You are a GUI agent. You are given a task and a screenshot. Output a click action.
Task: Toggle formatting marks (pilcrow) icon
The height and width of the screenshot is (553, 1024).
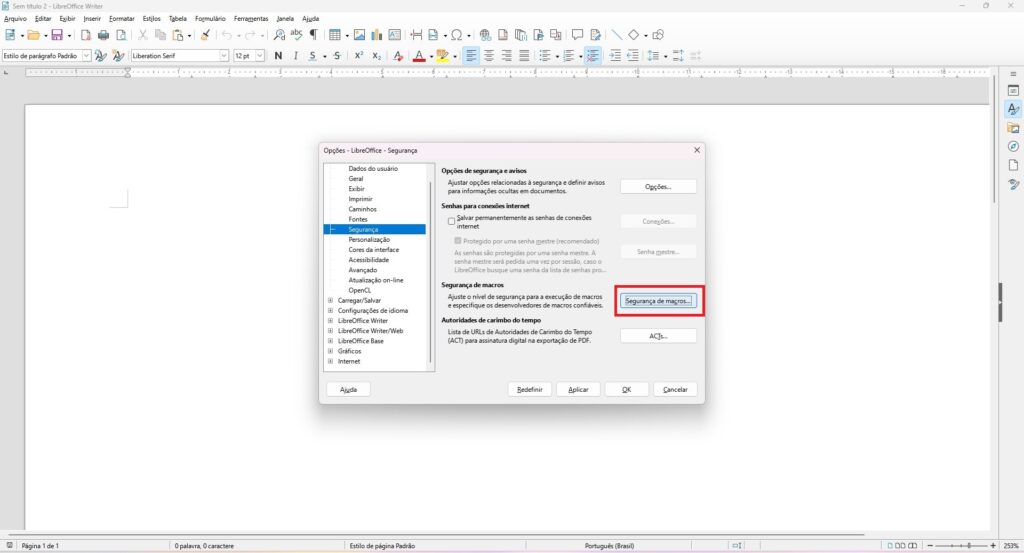point(313,35)
